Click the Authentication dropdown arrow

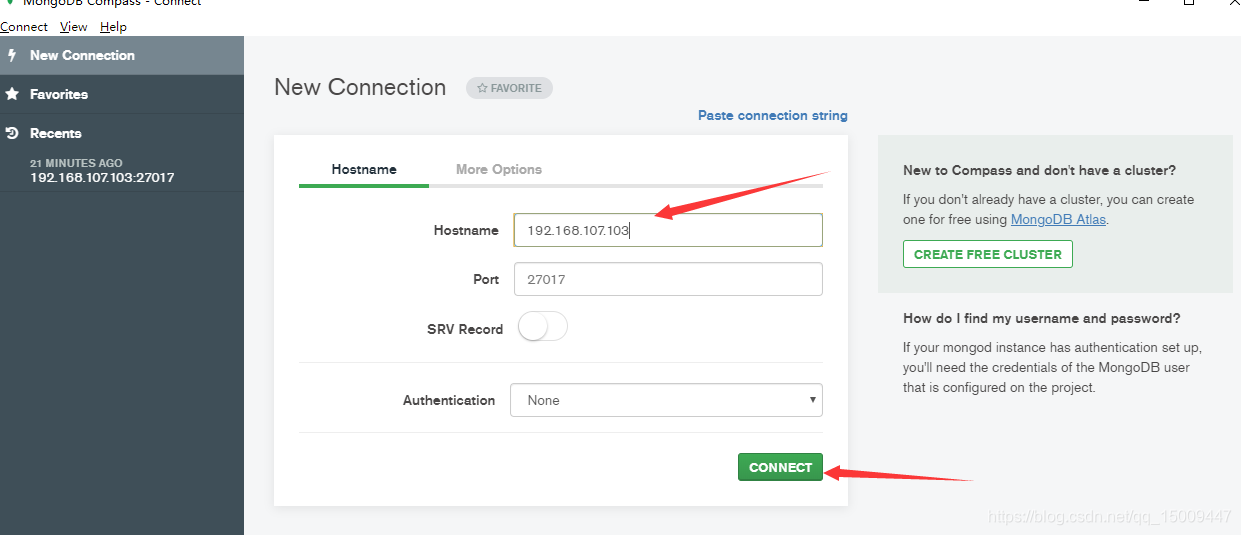[x=812, y=400]
